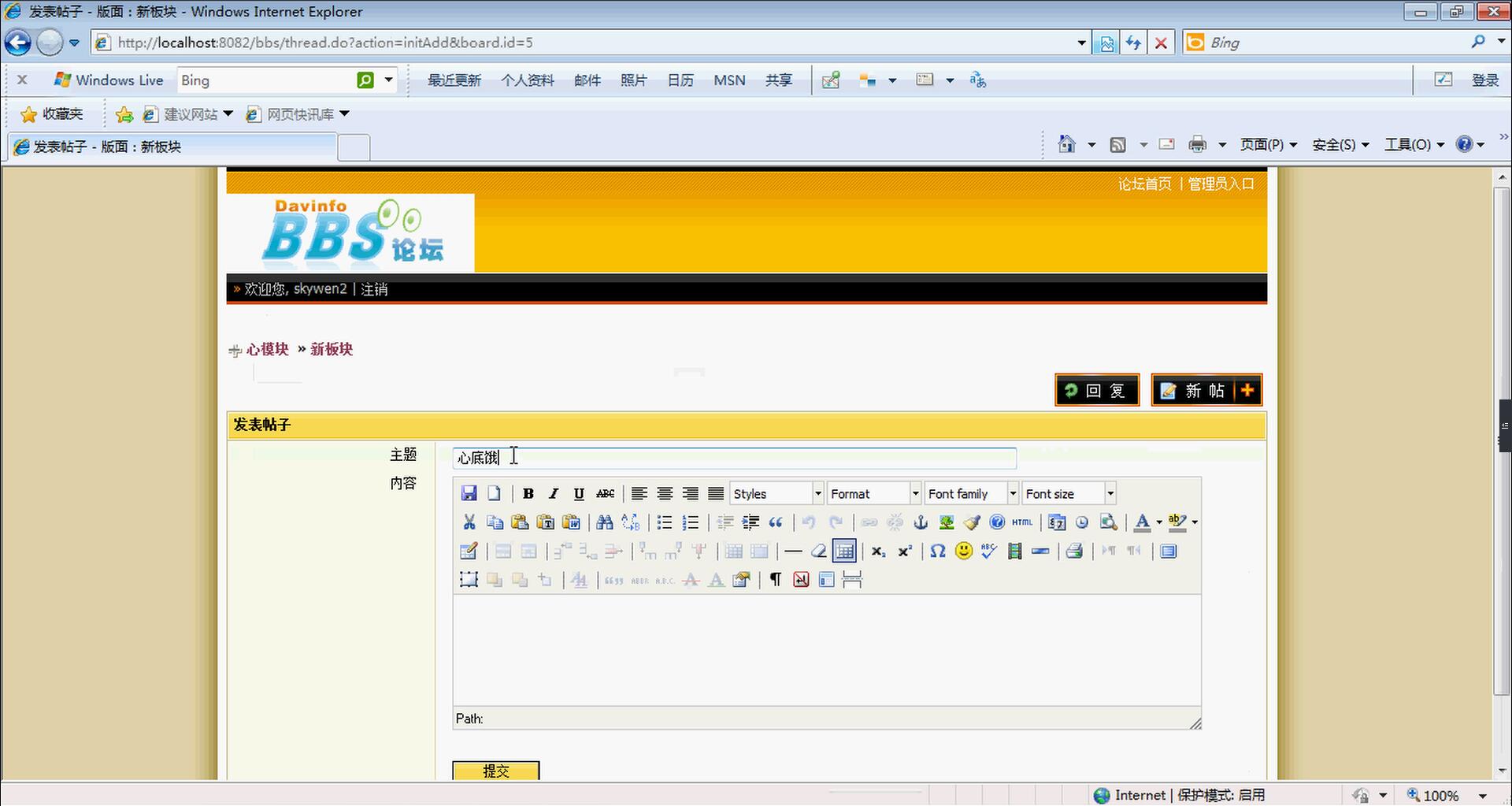Open the Font family dropdown
Screen dimensions: 1512x806
point(972,493)
